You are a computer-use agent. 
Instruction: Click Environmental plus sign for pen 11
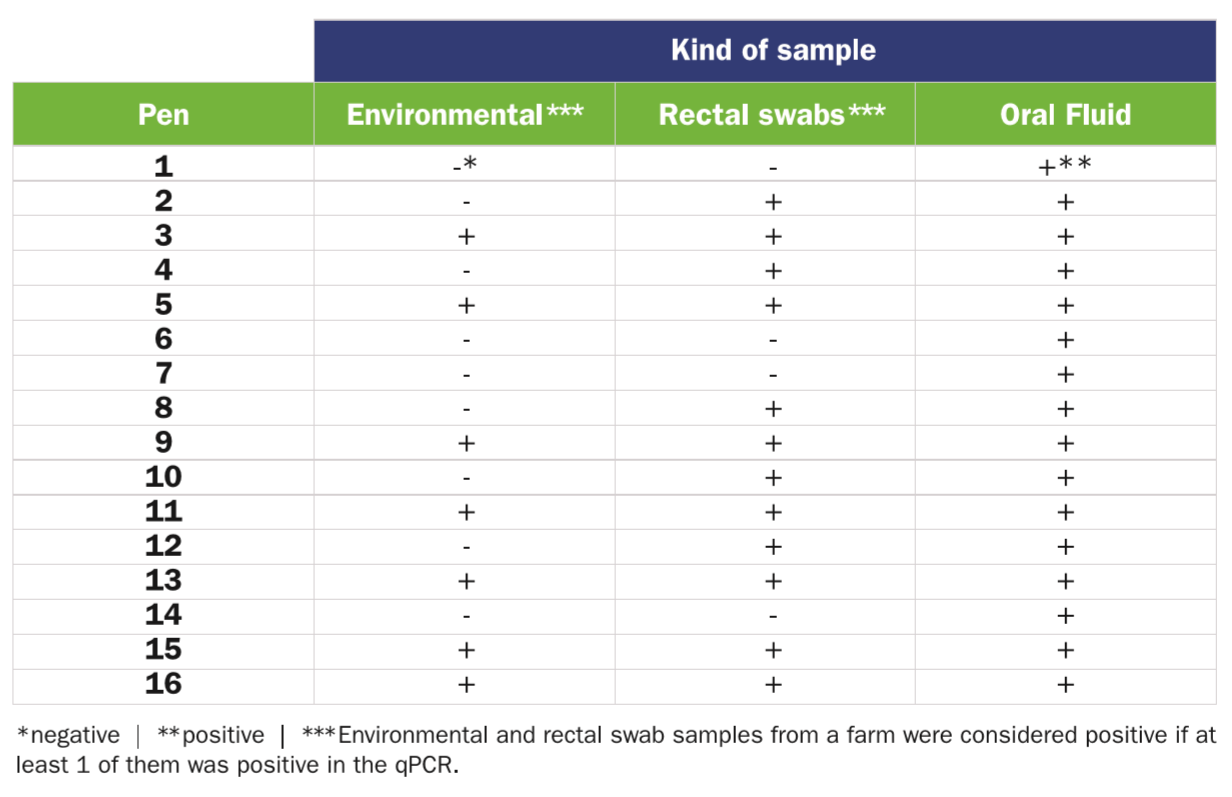click(465, 512)
